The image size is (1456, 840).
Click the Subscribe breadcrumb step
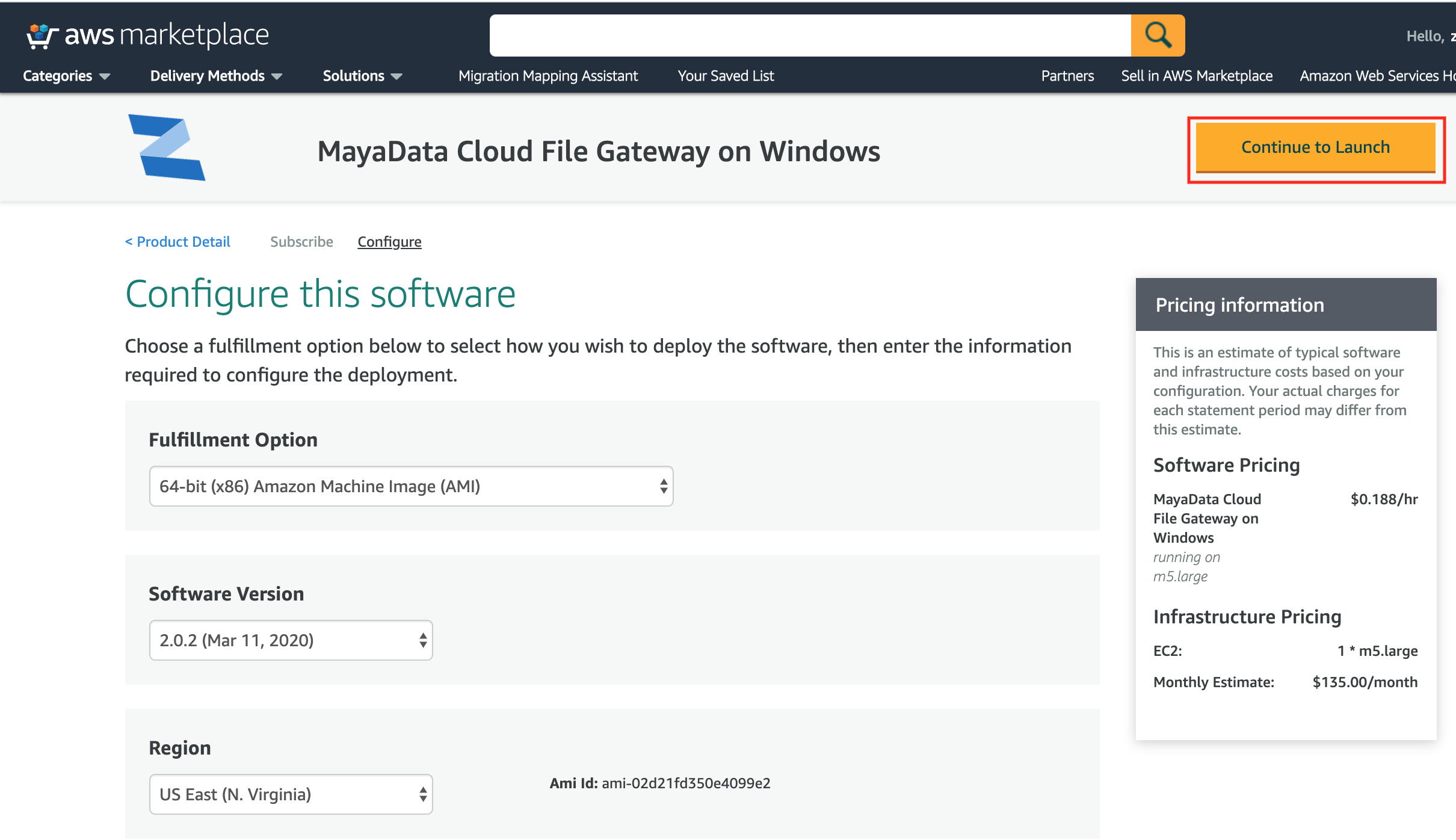pos(301,242)
